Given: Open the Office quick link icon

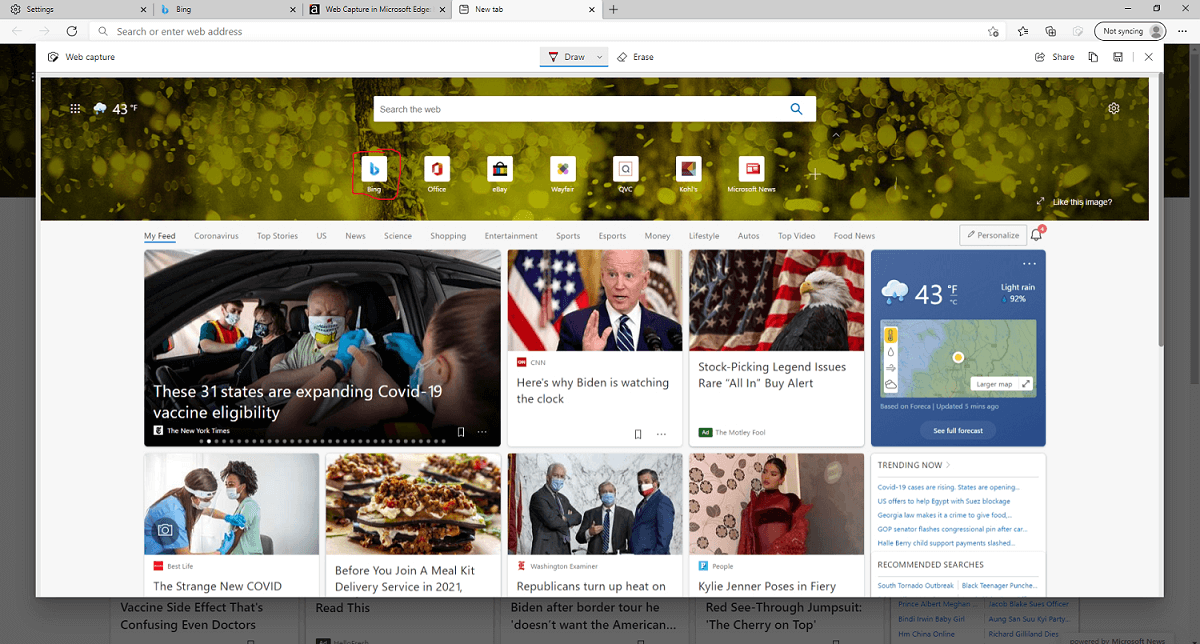Looking at the screenshot, I should pos(436,170).
